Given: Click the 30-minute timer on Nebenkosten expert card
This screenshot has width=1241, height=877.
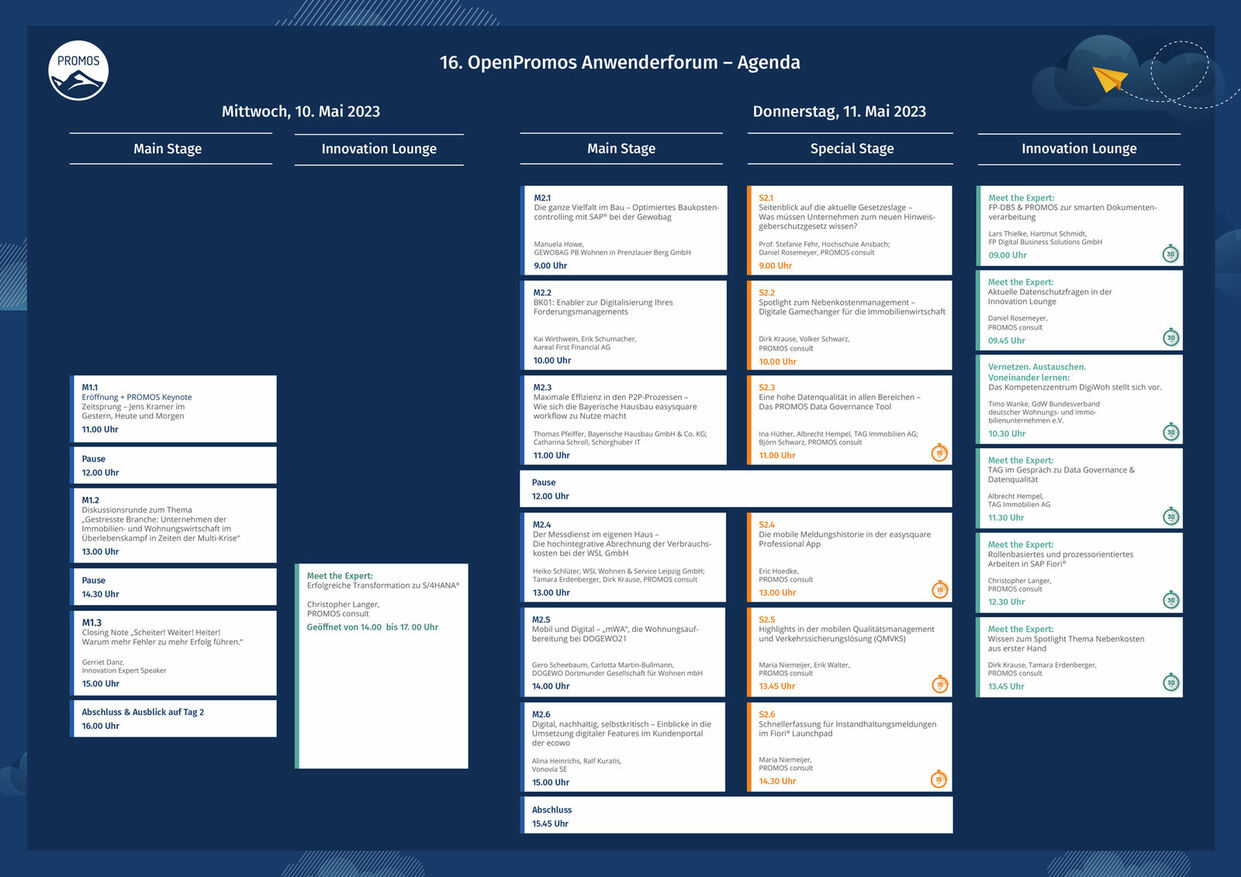Looking at the screenshot, I should 1170,684.
